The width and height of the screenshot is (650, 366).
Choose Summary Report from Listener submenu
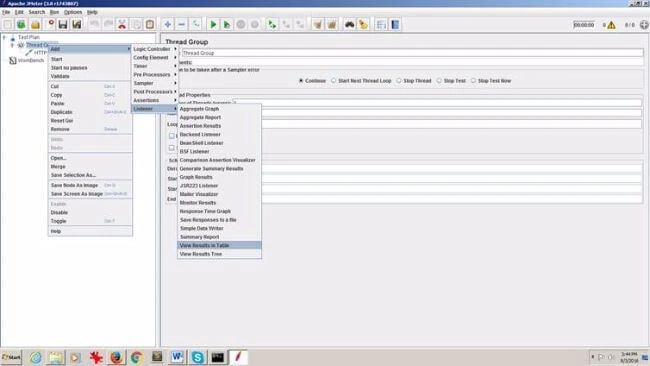(219, 237)
